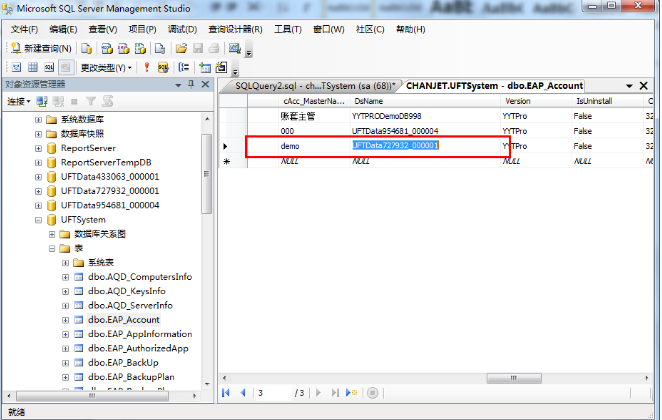Collapse the UFTSystem database node

click(x=38, y=220)
